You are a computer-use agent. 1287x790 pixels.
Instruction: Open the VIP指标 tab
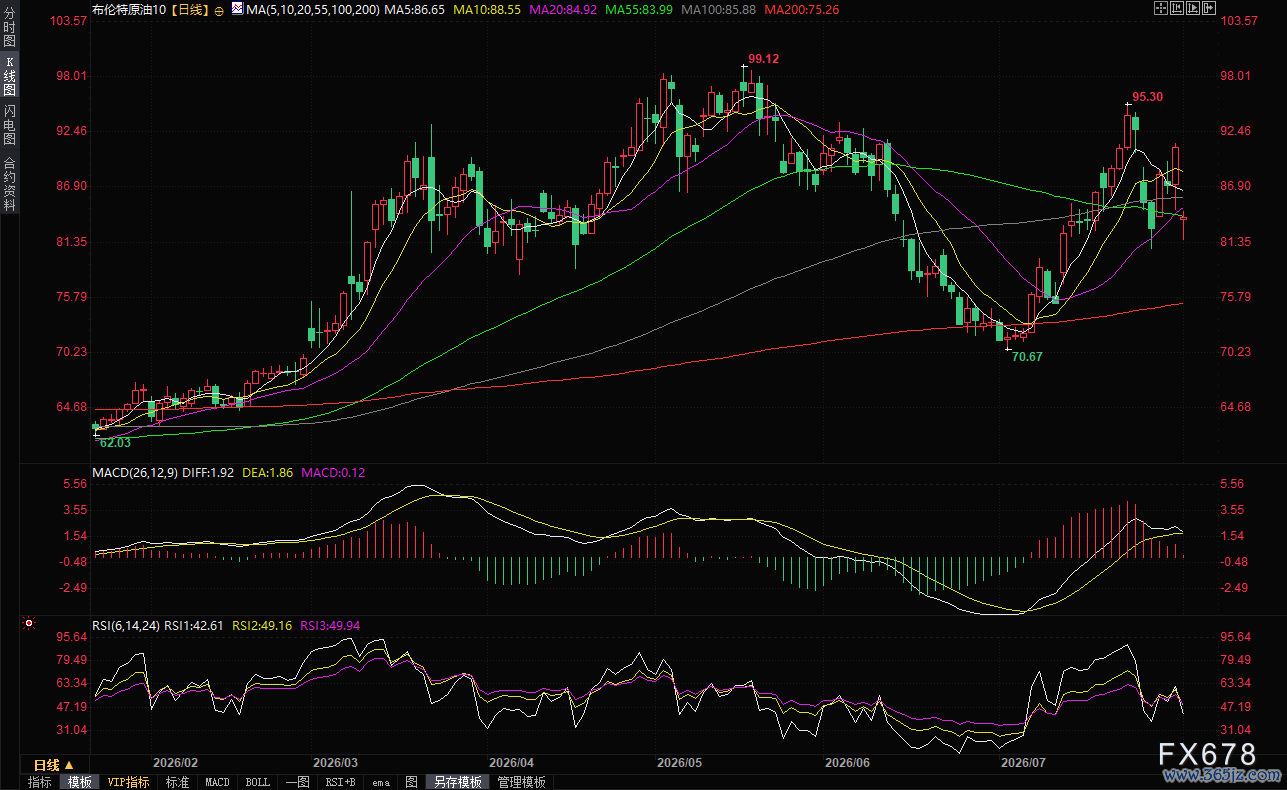pos(129,782)
